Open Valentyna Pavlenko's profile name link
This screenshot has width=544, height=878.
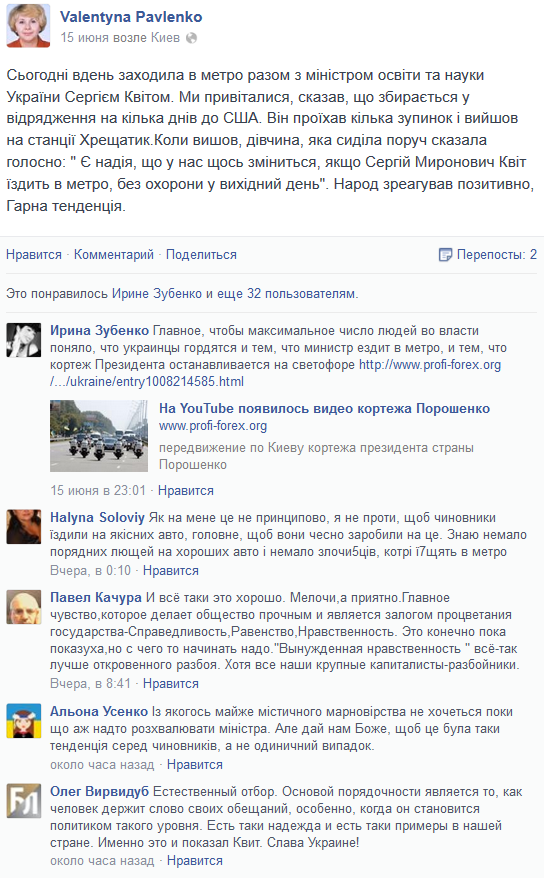(x=131, y=17)
